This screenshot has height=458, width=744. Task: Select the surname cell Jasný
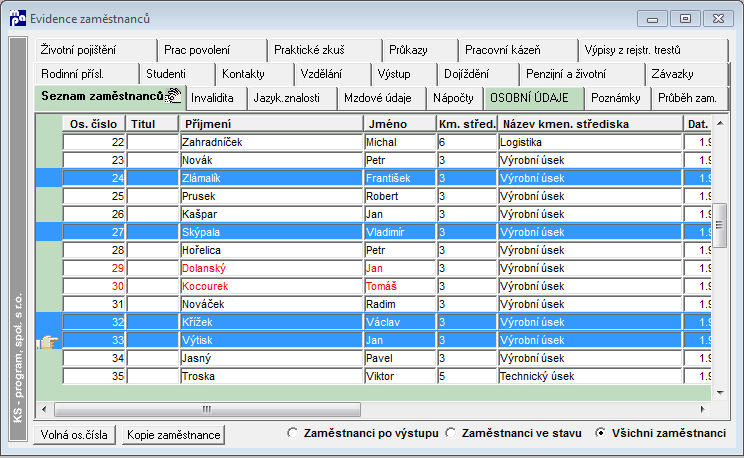point(271,359)
